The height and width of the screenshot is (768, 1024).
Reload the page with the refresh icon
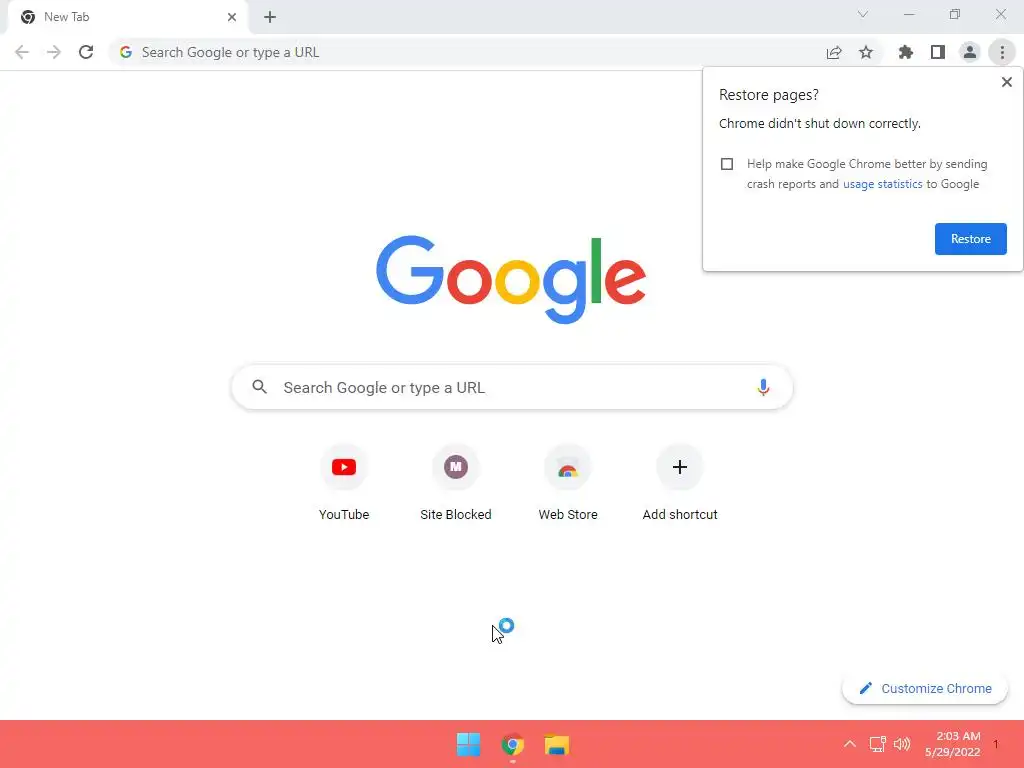click(86, 52)
